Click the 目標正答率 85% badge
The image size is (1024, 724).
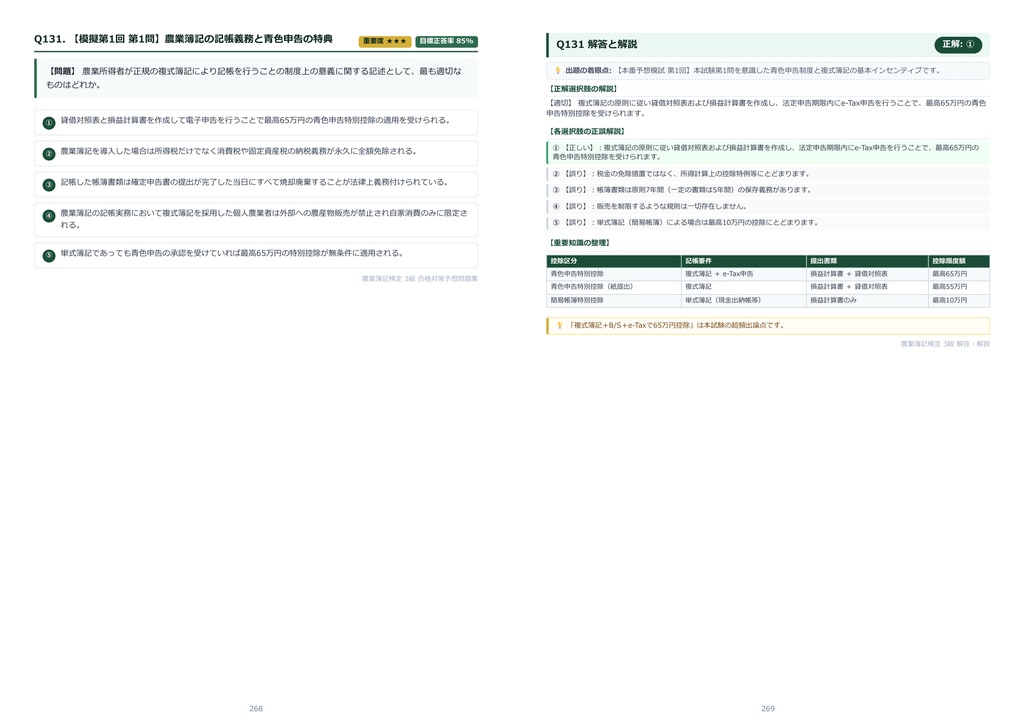(x=447, y=41)
